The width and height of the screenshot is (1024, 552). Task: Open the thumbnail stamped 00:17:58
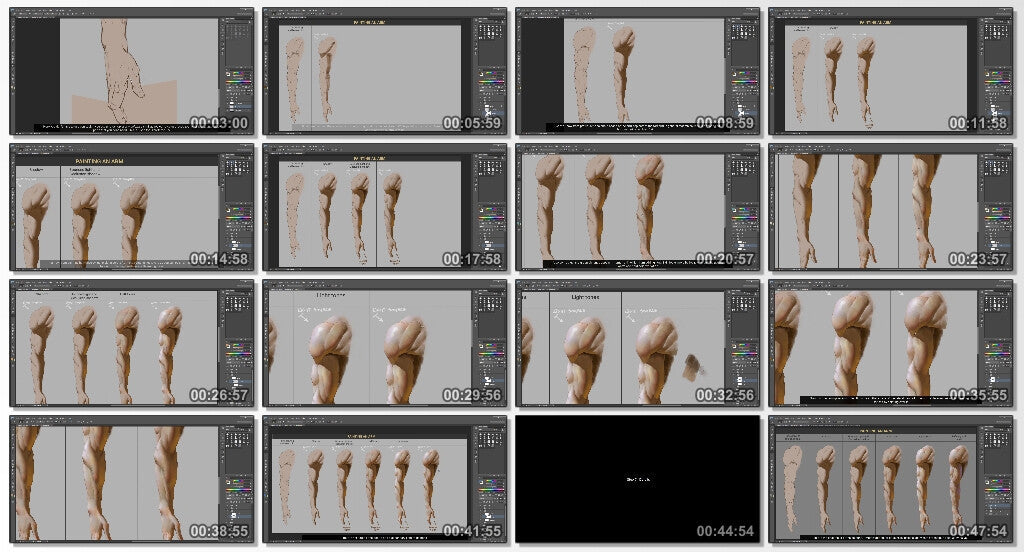point(385,207)
